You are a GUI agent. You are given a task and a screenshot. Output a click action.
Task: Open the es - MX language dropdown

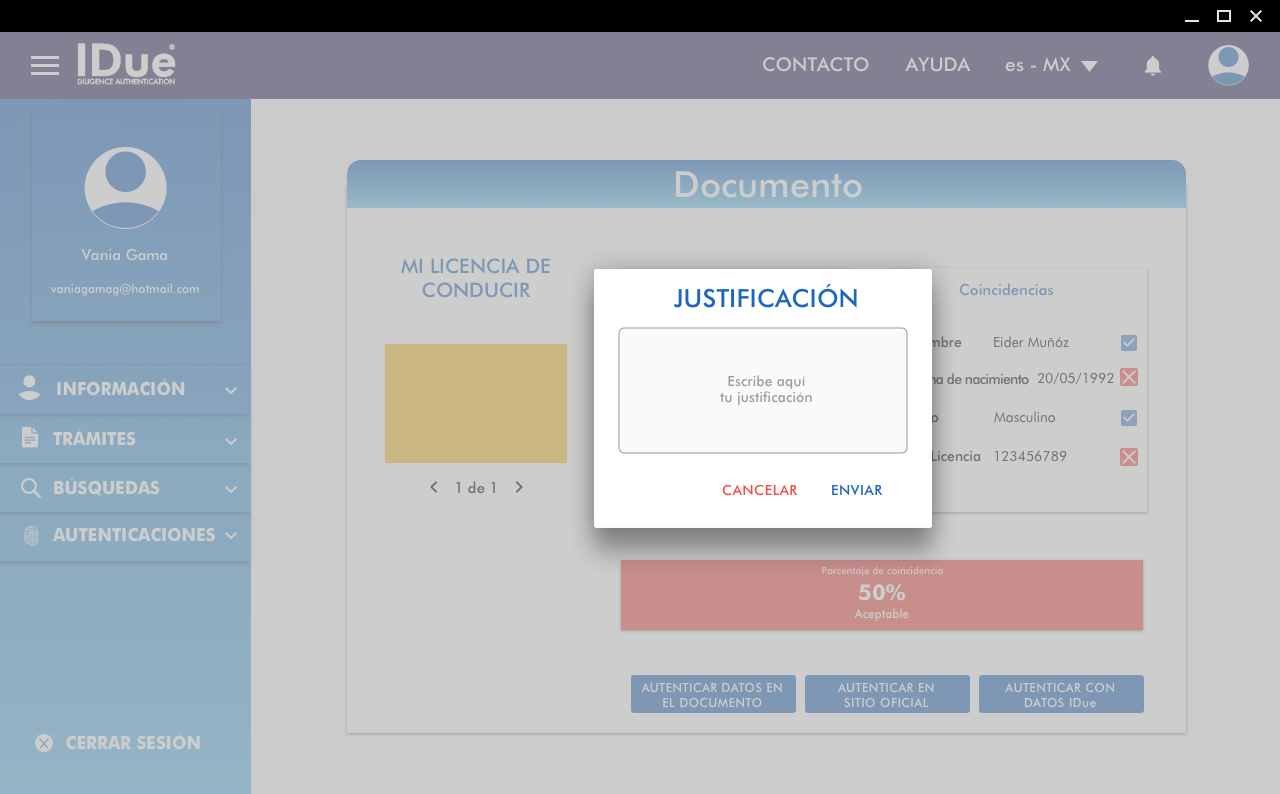(1051, 66)
